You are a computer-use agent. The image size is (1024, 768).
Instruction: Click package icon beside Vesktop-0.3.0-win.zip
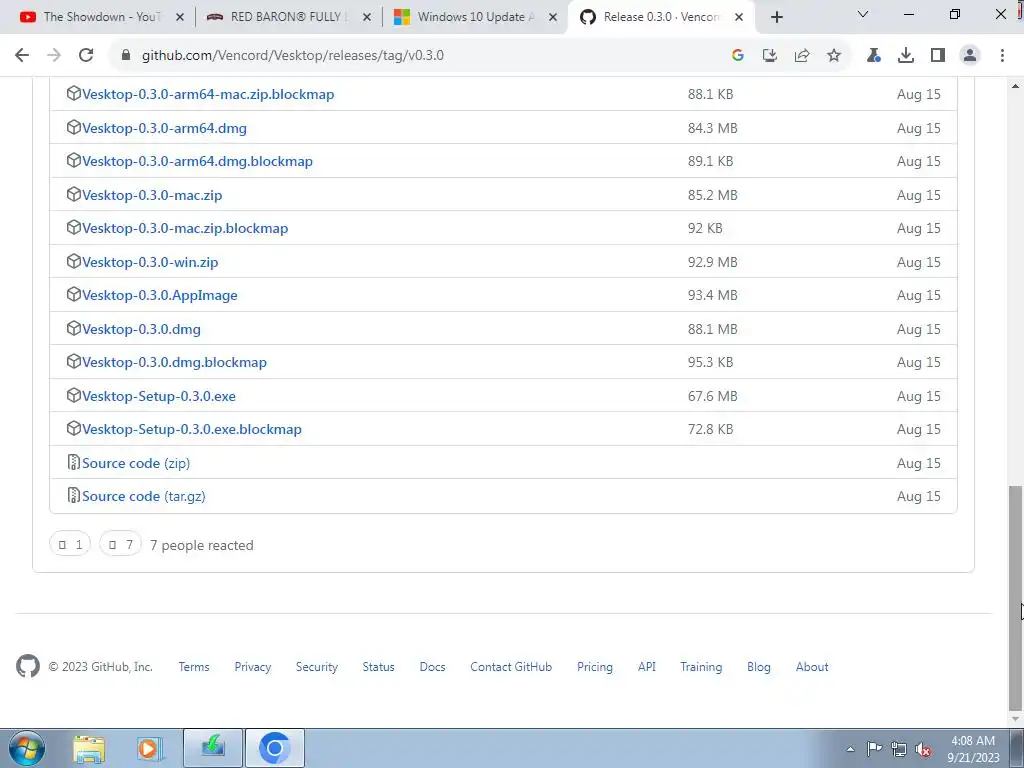click(74, 261)
